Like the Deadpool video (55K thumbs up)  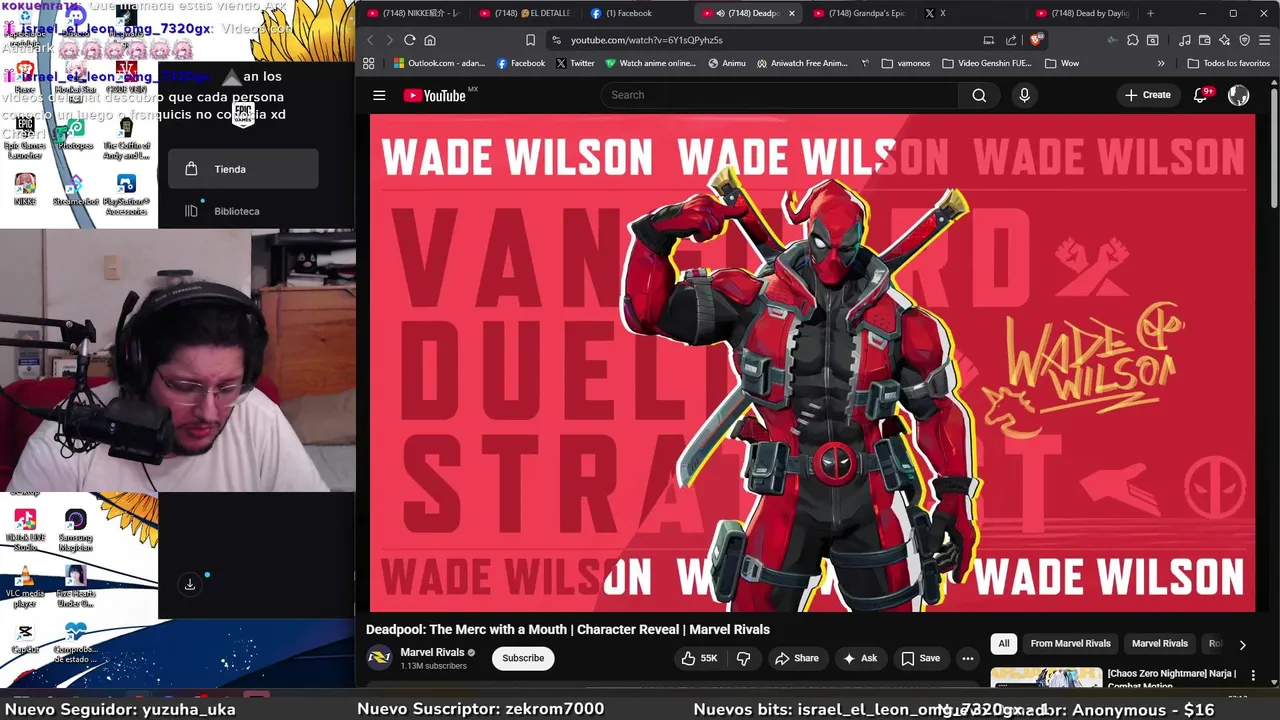click(699, 658)
